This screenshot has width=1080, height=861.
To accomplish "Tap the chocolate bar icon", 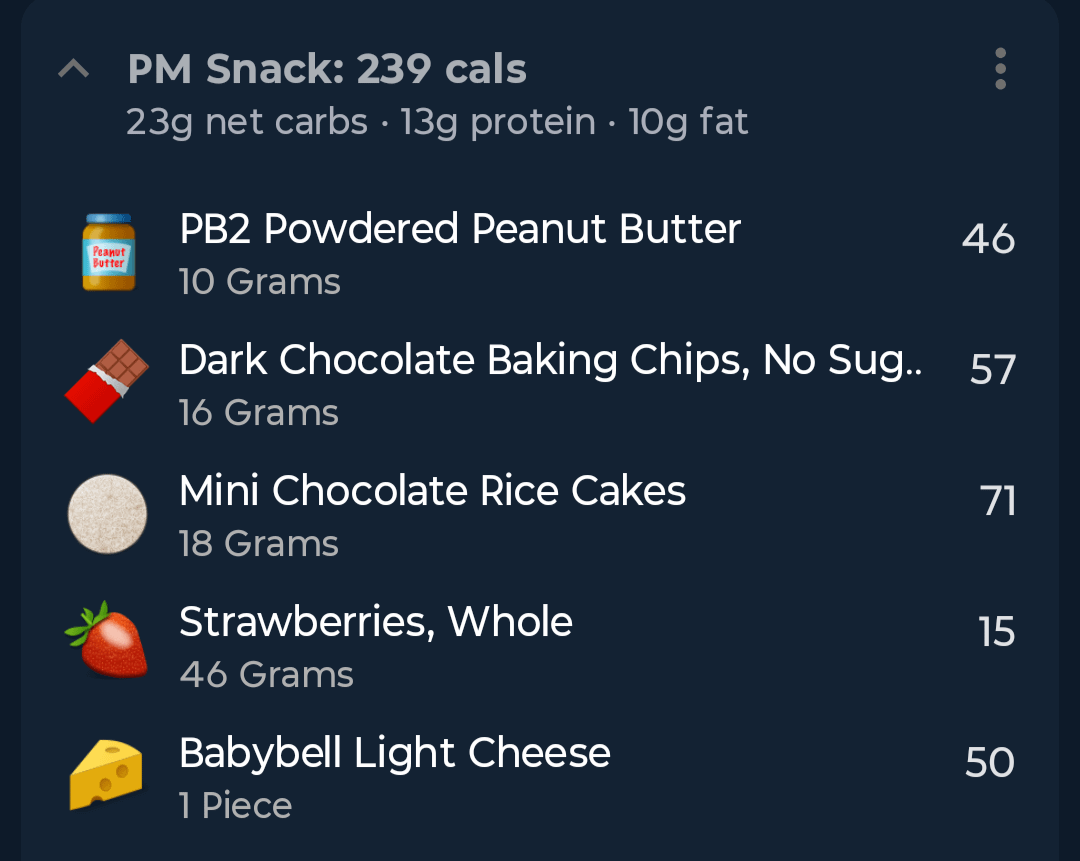I will [x=107, y=381].
